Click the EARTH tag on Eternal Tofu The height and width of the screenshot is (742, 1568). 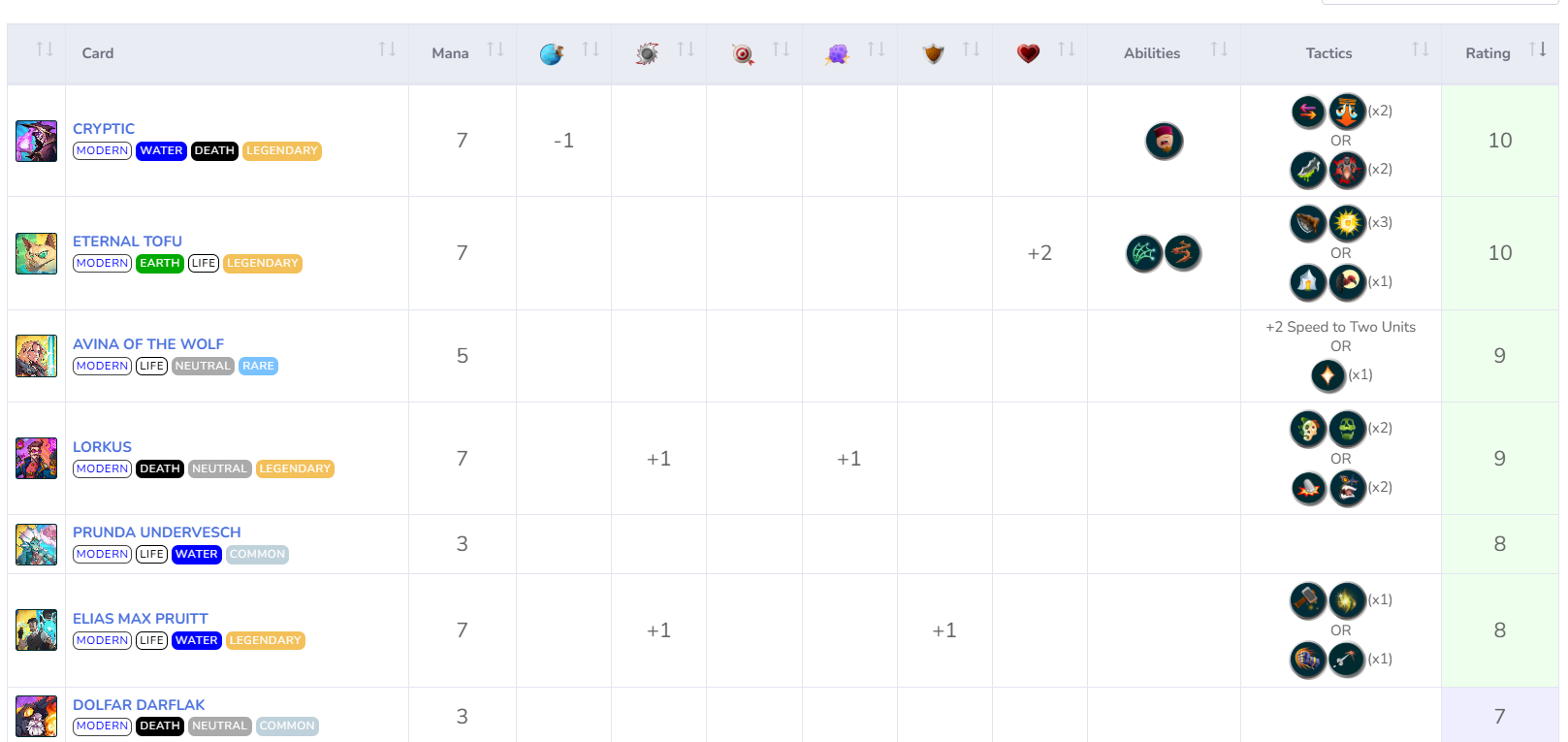click(159, 264)
